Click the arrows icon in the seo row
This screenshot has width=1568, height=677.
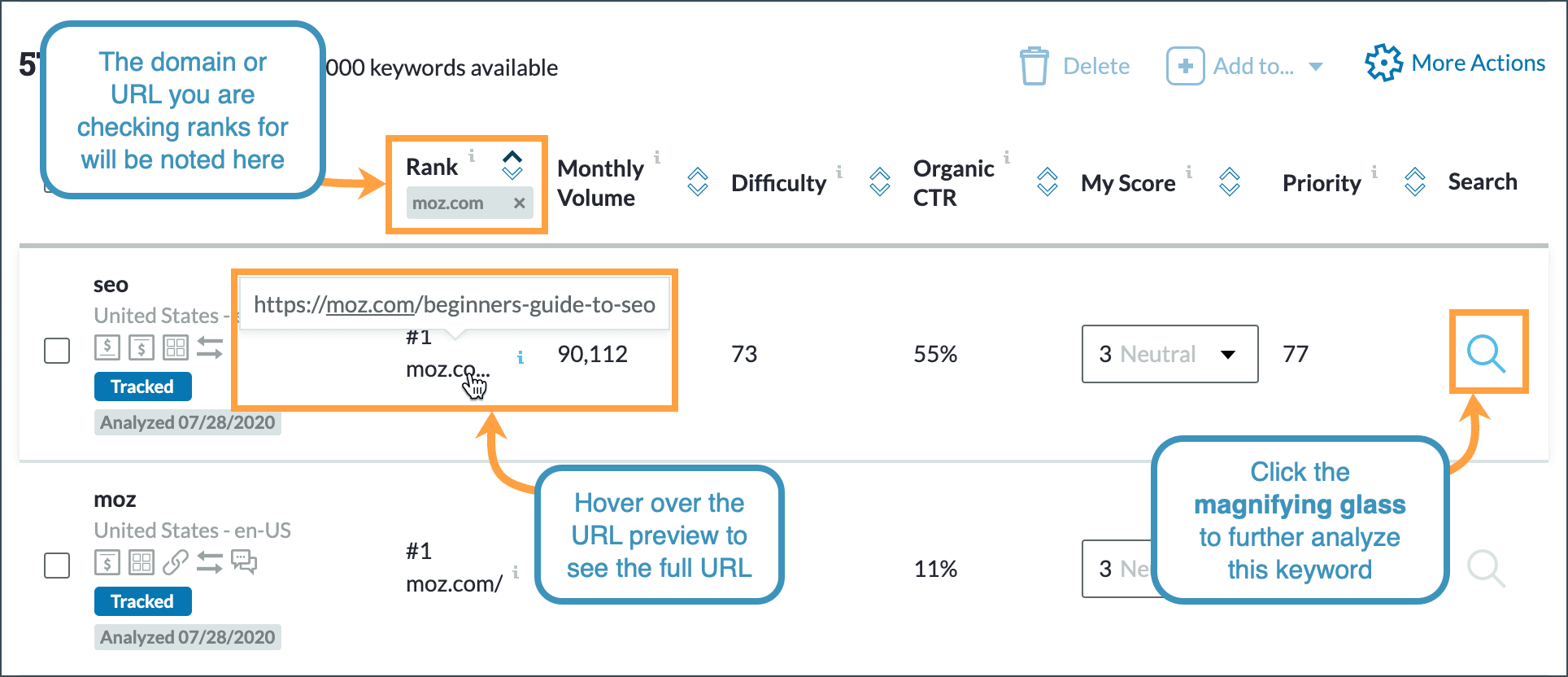pyautogui.click(x=210, y=348)
